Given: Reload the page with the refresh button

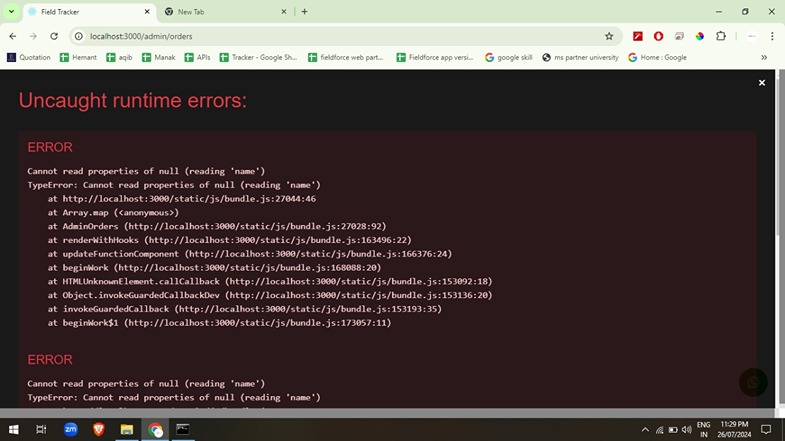Looking at the screenshot, I should click(x=54, y=36).
